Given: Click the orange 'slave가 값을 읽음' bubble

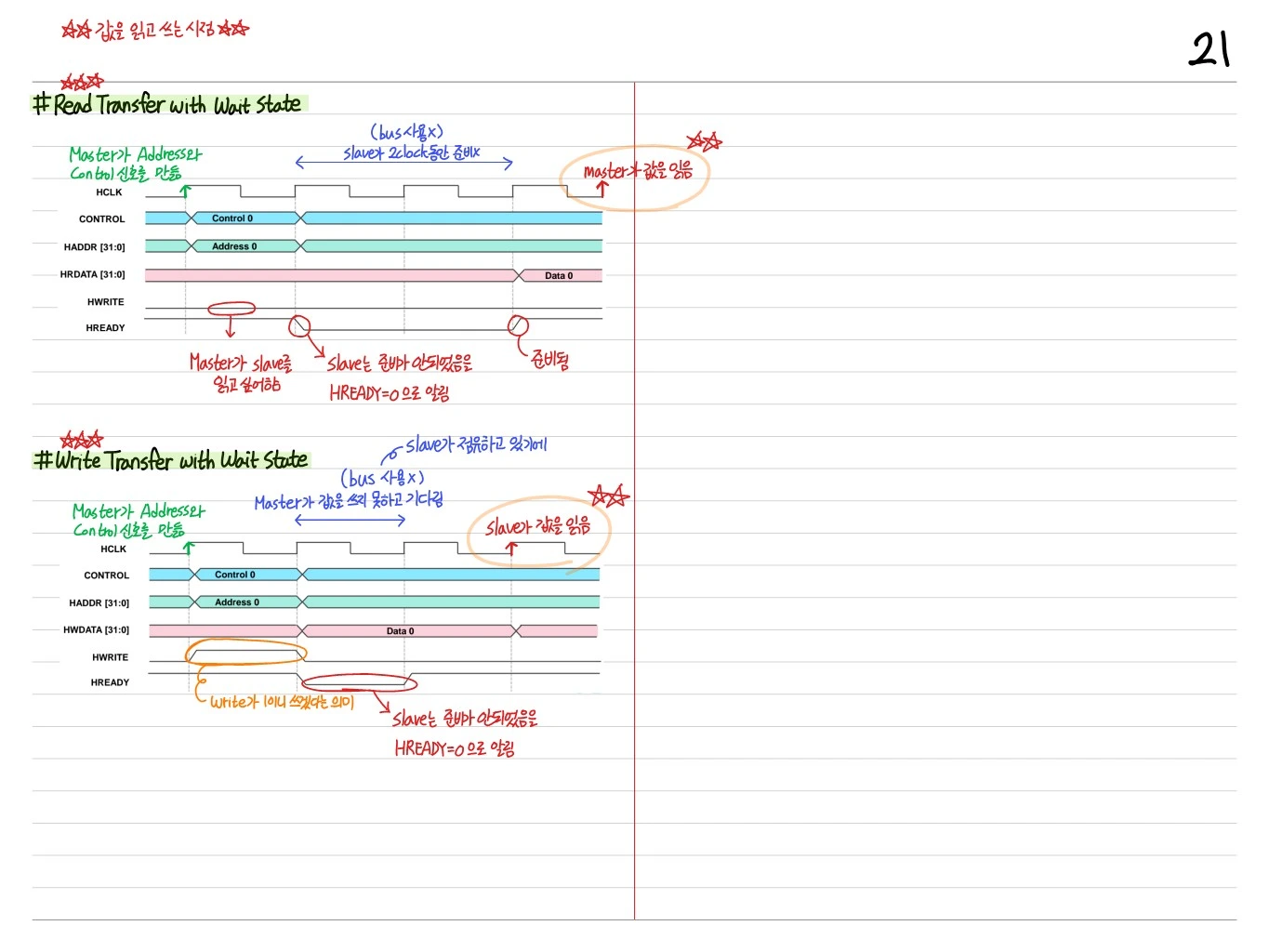Looking at the screenshot, I should tap(540, 531).
